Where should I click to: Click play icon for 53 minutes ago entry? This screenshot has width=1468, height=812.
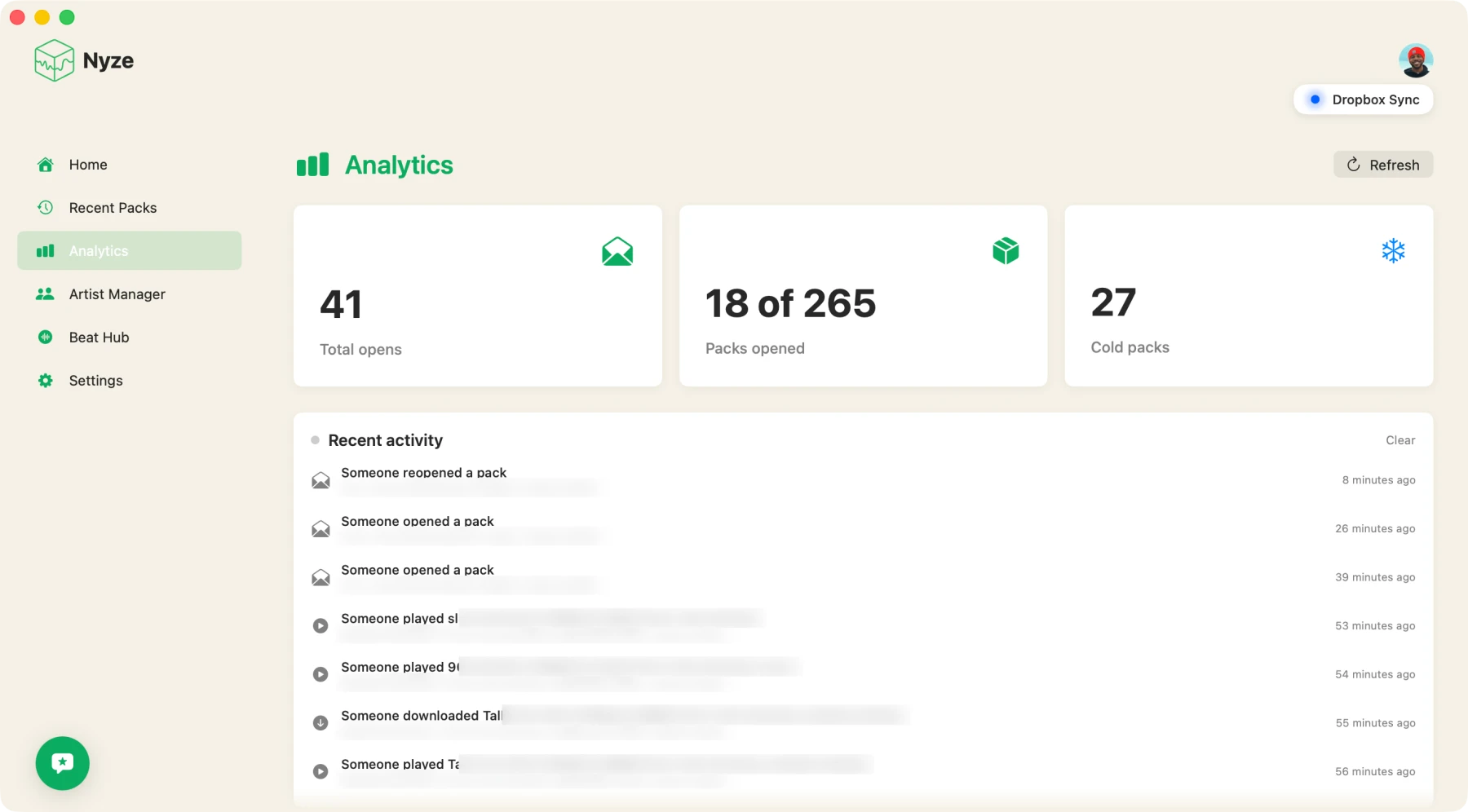(321, 626)
